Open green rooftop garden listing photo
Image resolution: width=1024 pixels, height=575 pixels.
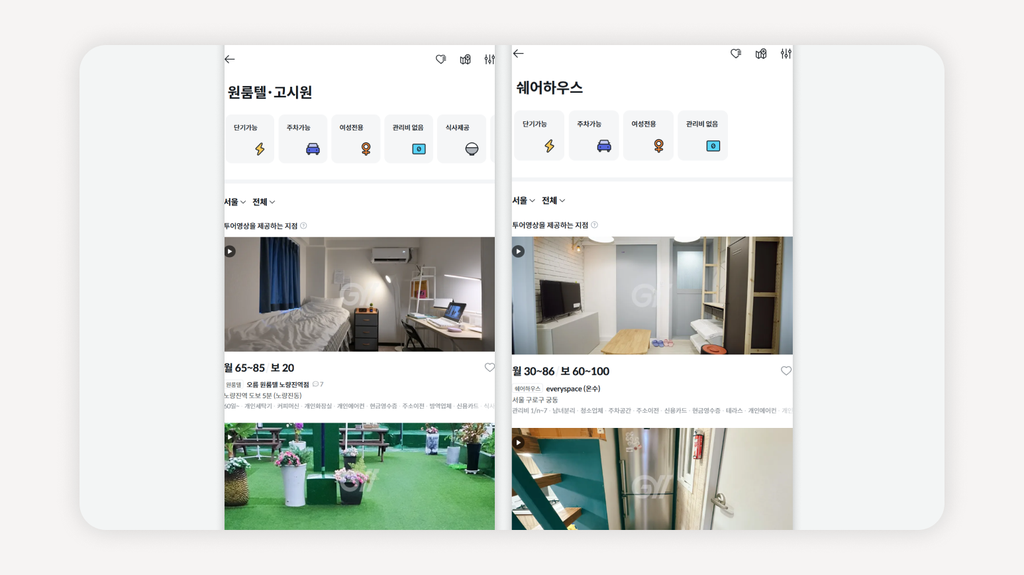(x=360, y=476)
